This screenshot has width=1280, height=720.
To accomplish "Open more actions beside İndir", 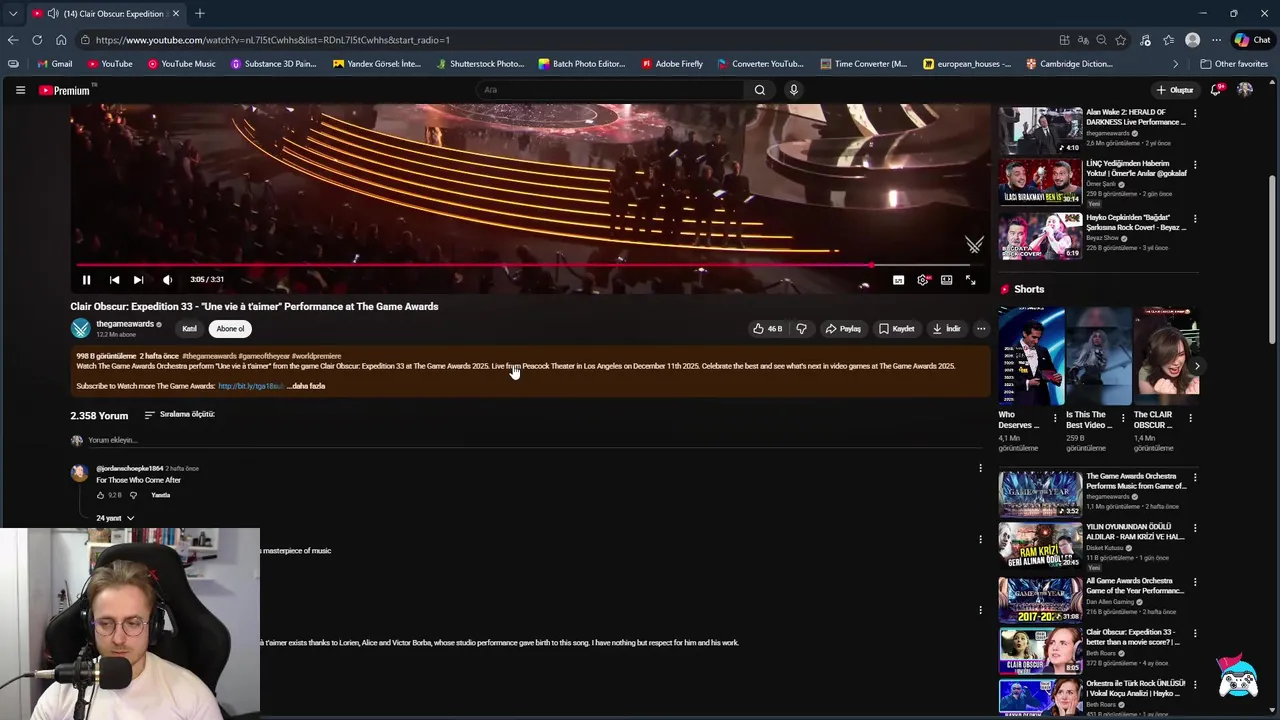I will (981, 329).
